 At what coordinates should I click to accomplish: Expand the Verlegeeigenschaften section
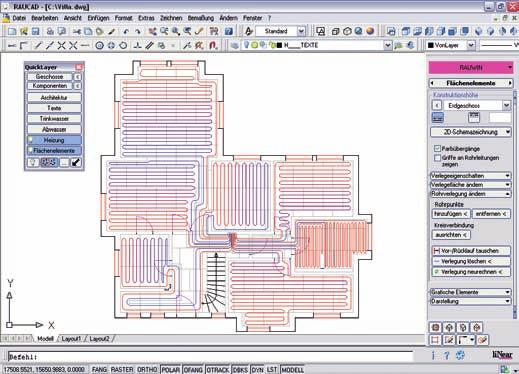470,175
